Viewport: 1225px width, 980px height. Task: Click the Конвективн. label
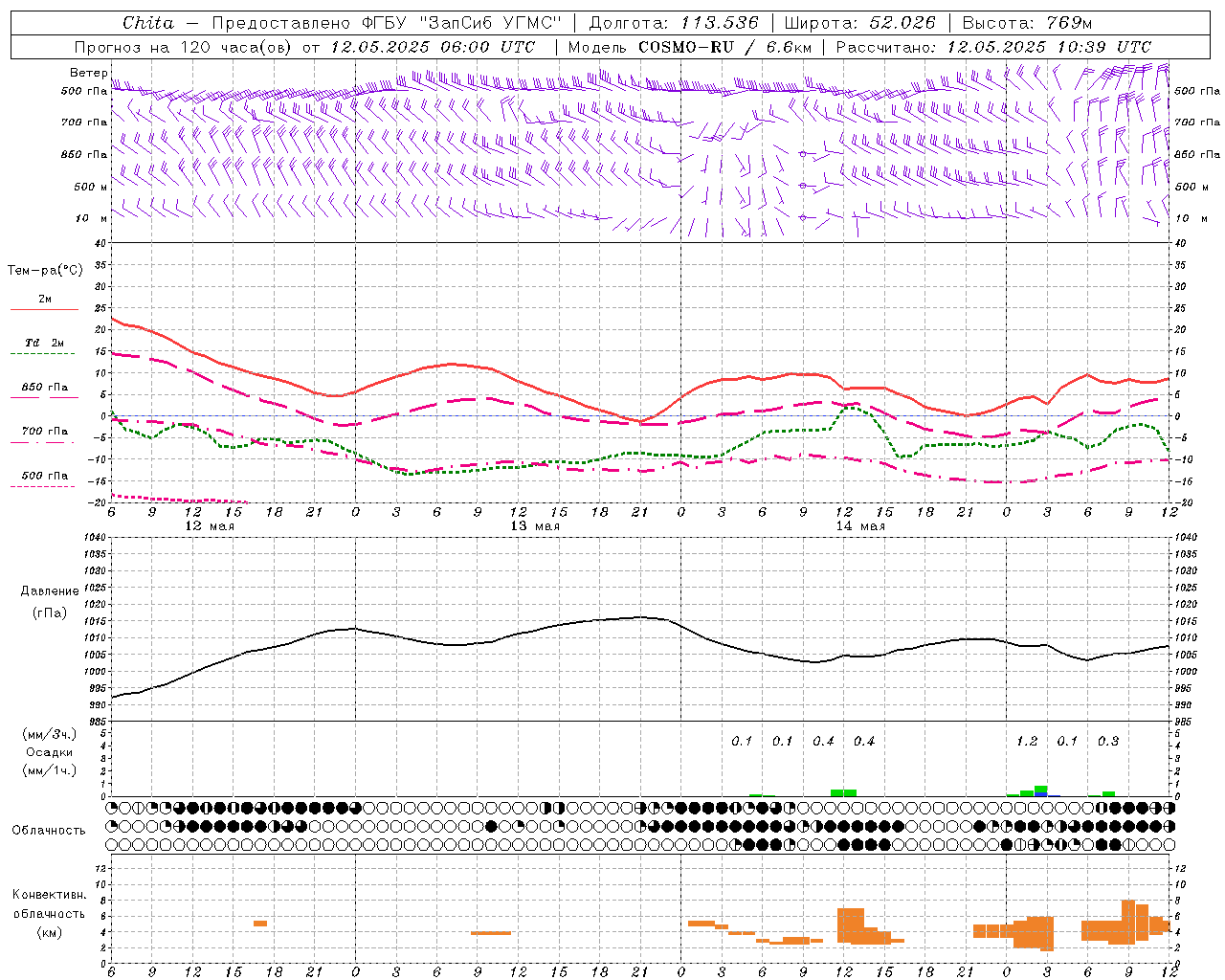point(49,895)
